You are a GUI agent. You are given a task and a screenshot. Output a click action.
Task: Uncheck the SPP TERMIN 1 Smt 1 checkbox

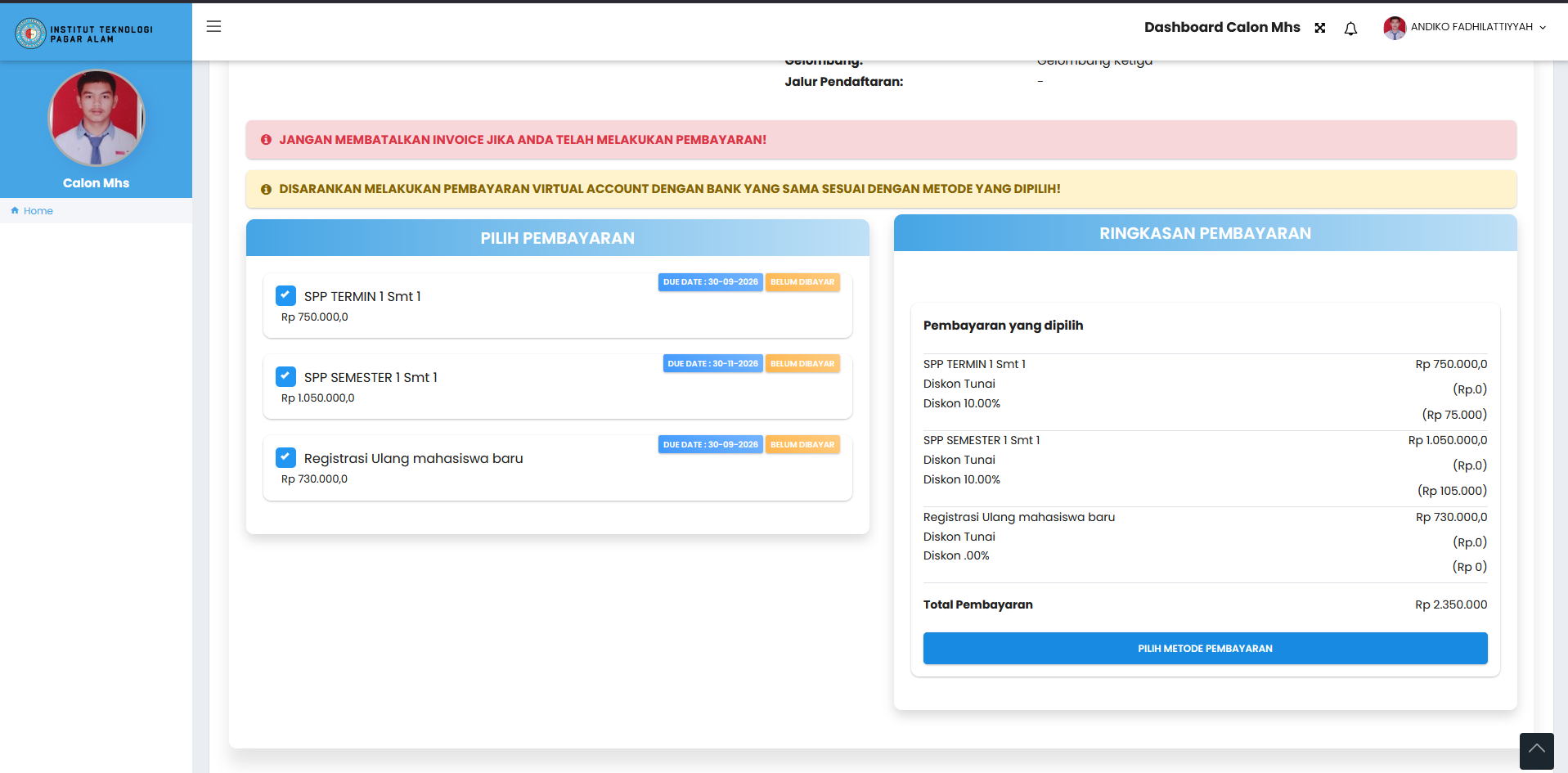point(285,295)
